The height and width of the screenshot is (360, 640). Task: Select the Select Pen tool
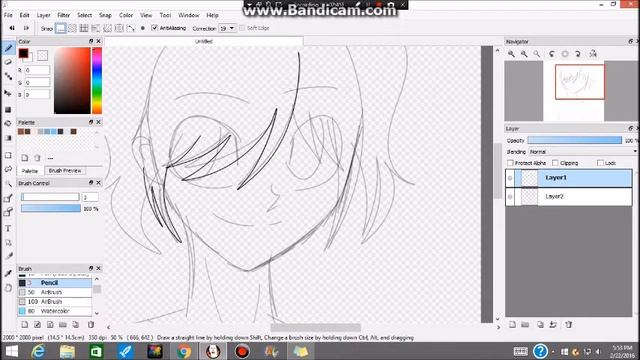8,198
